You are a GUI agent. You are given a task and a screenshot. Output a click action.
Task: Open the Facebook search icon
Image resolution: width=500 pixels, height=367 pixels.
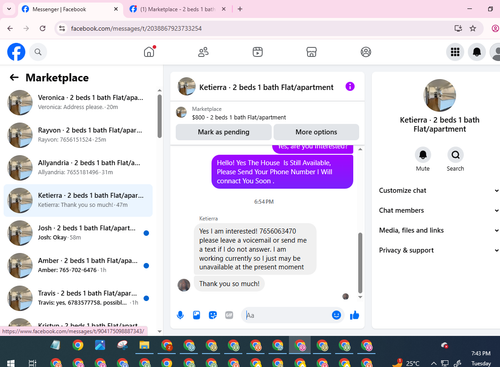(x=38, y=52)
